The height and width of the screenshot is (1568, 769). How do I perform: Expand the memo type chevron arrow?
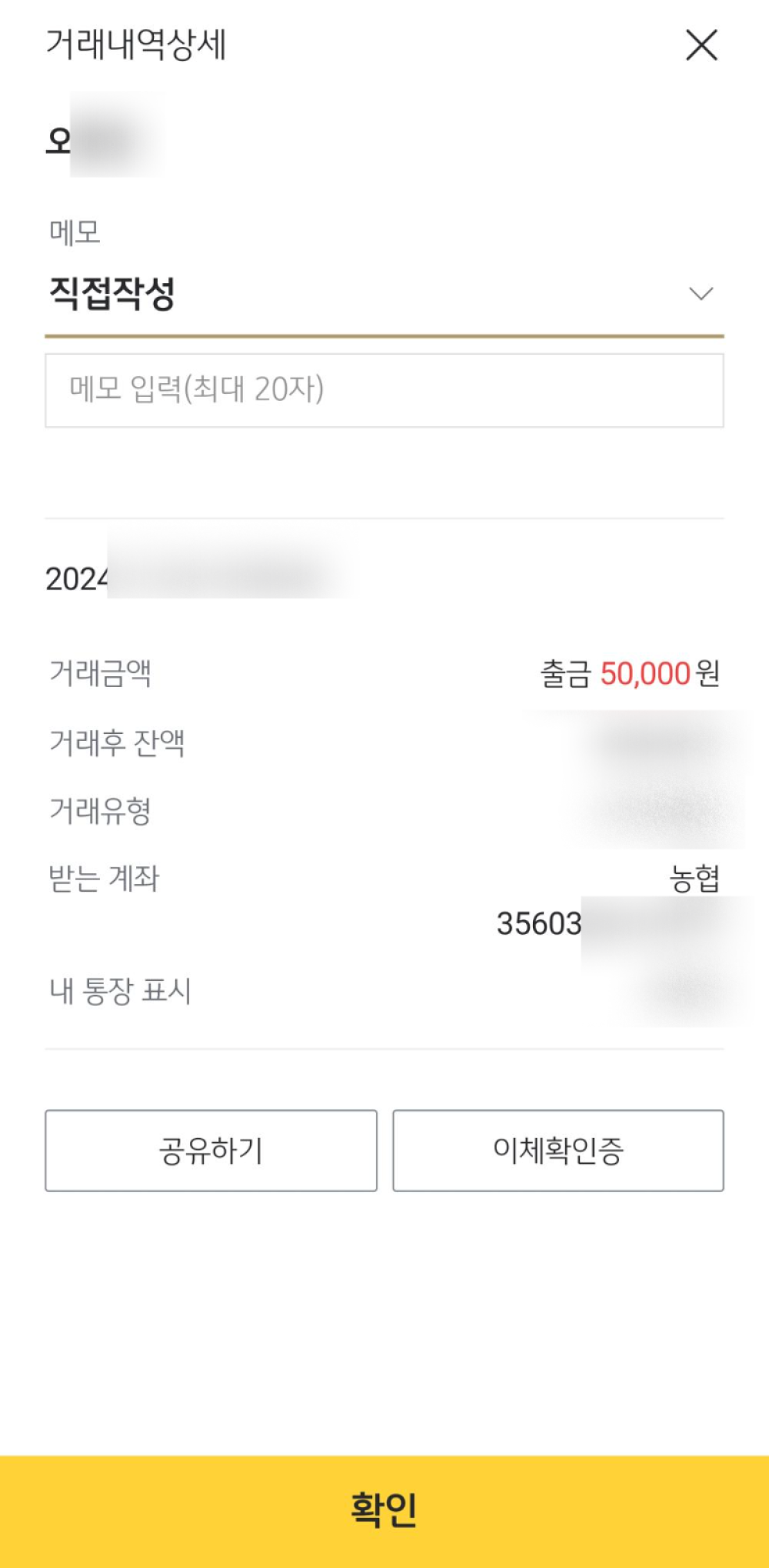click(701, 294)
